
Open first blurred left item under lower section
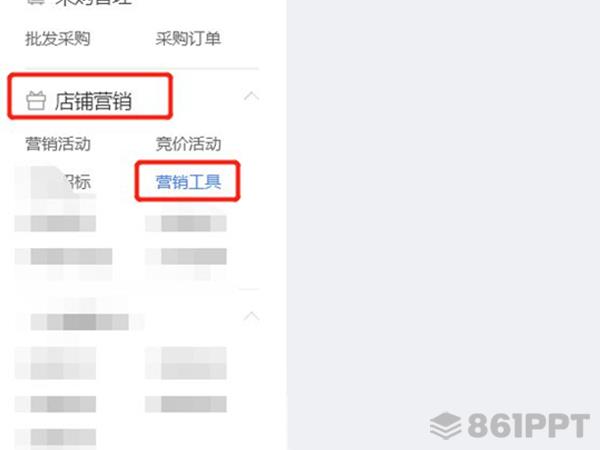[55, 363]
